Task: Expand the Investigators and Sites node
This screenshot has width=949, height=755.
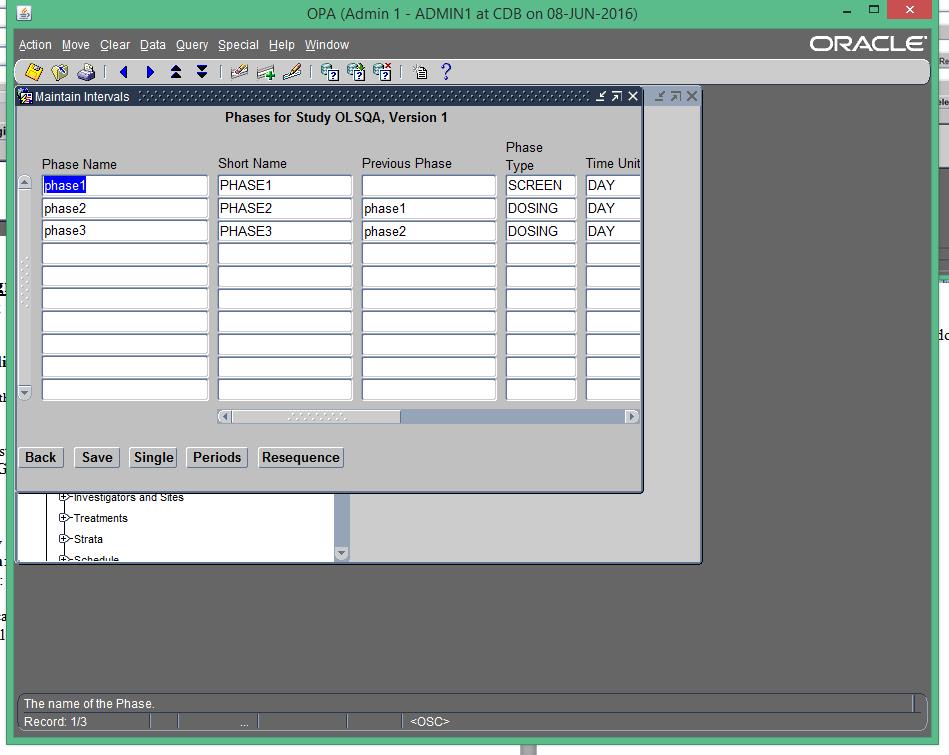Action: (64, 497)
